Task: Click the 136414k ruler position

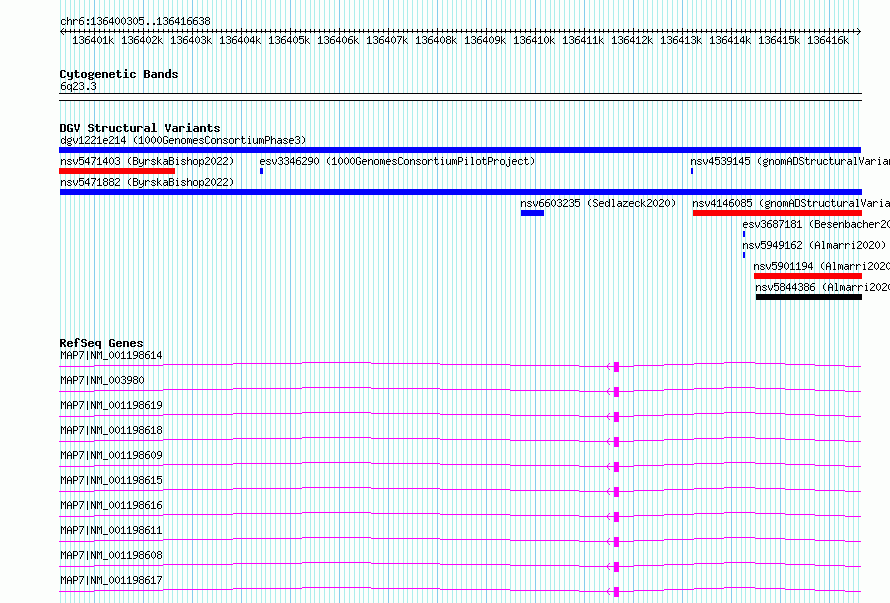Action: [x=730, y=40]
